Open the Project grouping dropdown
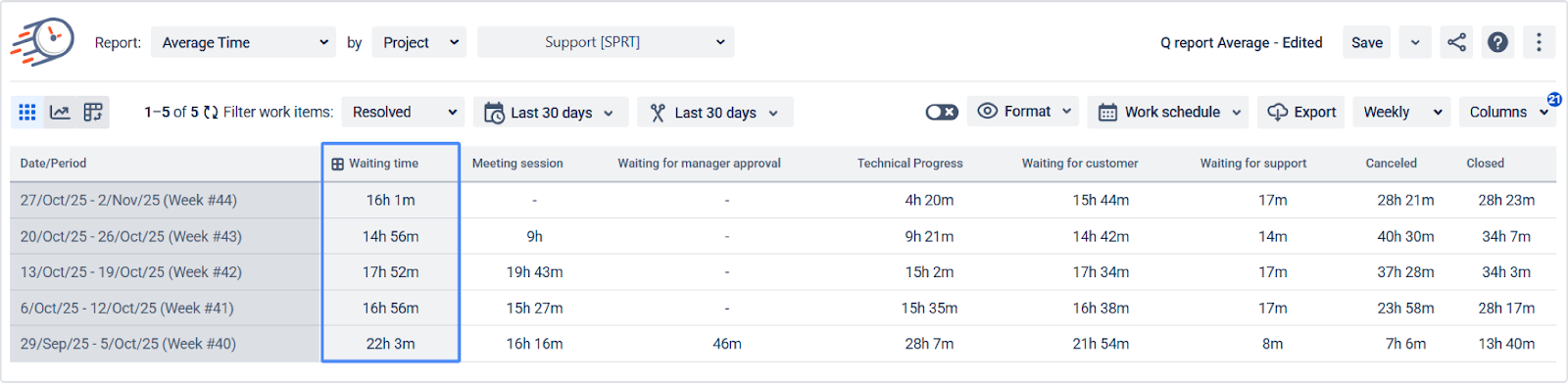 pos(418,42)
